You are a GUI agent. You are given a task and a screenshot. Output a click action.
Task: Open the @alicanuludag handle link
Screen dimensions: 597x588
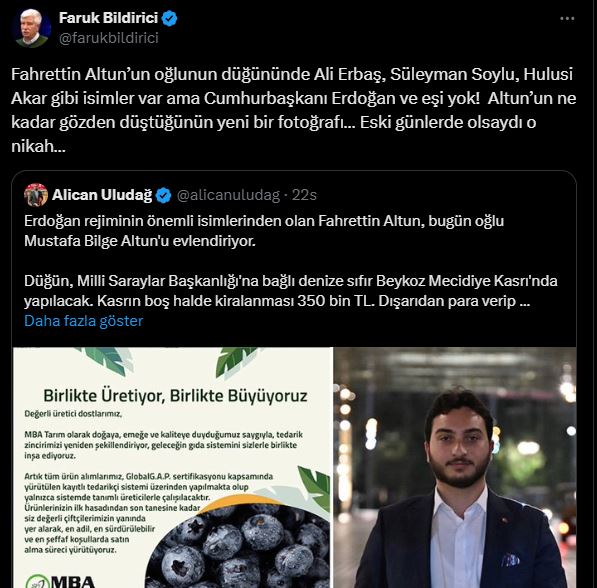(x=228, y=195)
